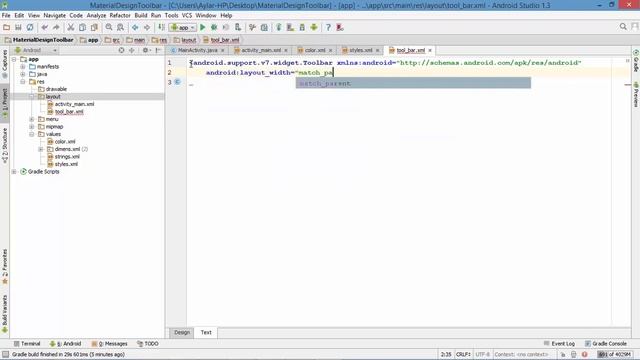640x360 pixels.
Task: Click the Sync Project with Gradle icon
Action: (279, 27)
